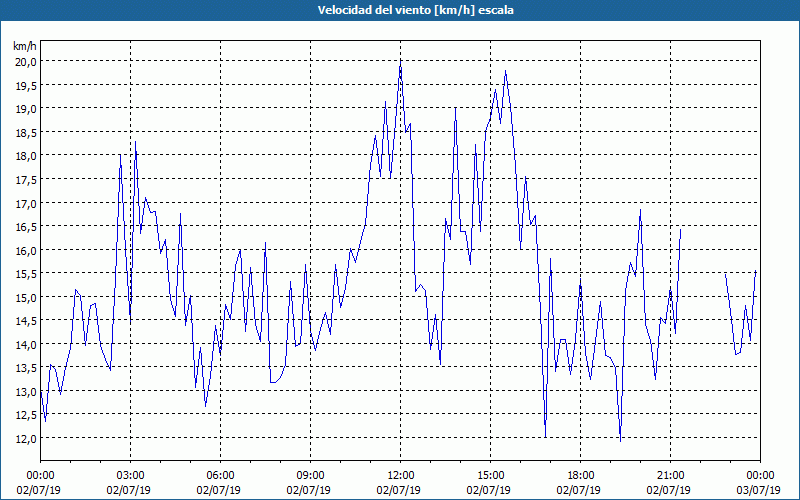
Task: Click the 20,0 km/h peak at 12:00
Action: click(401, 62)
